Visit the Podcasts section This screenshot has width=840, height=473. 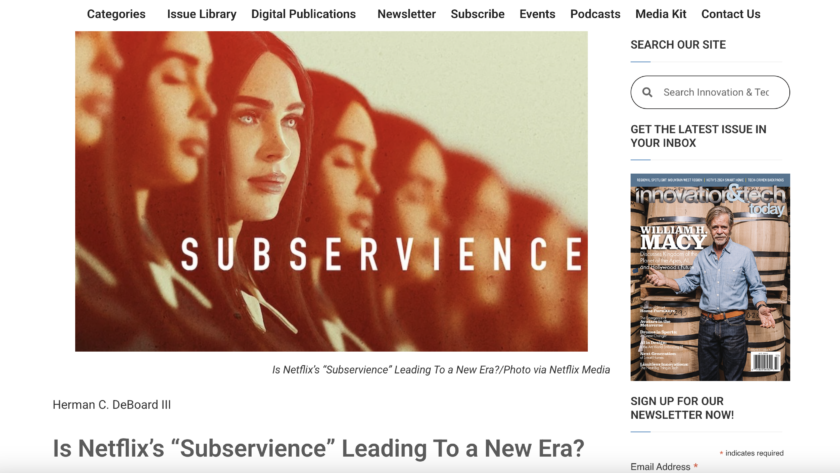[x=595, y=14]
